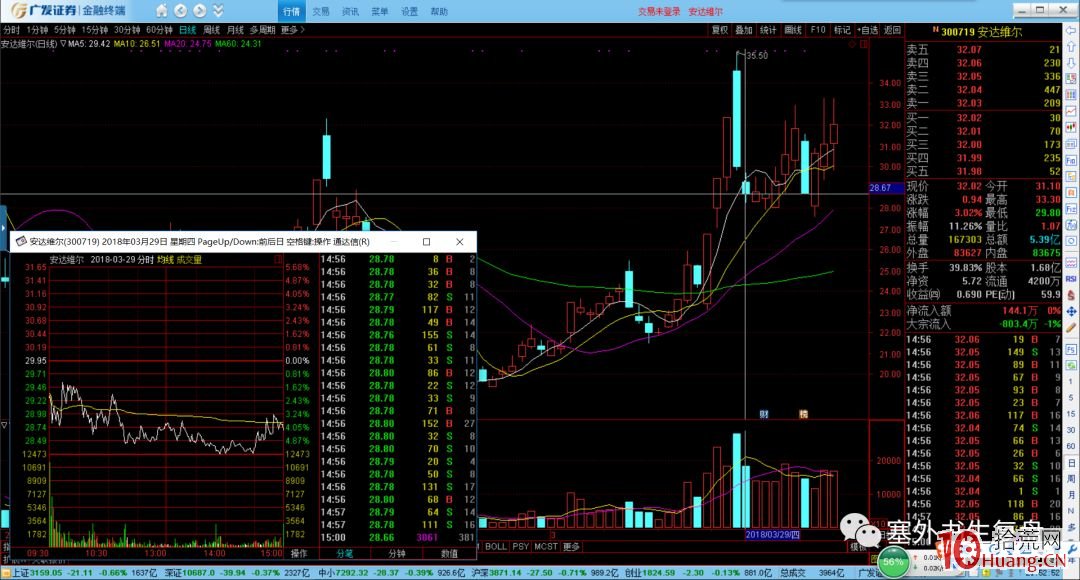The height and width of the screenshot is (580, 1080).
Task: Click the 300719 安达维尔 stock title
Action: click(x=981, y=32)
